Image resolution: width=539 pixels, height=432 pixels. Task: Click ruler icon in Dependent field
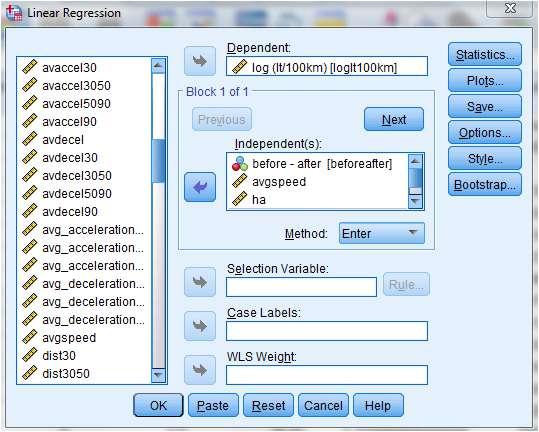(x=240, y=67)
